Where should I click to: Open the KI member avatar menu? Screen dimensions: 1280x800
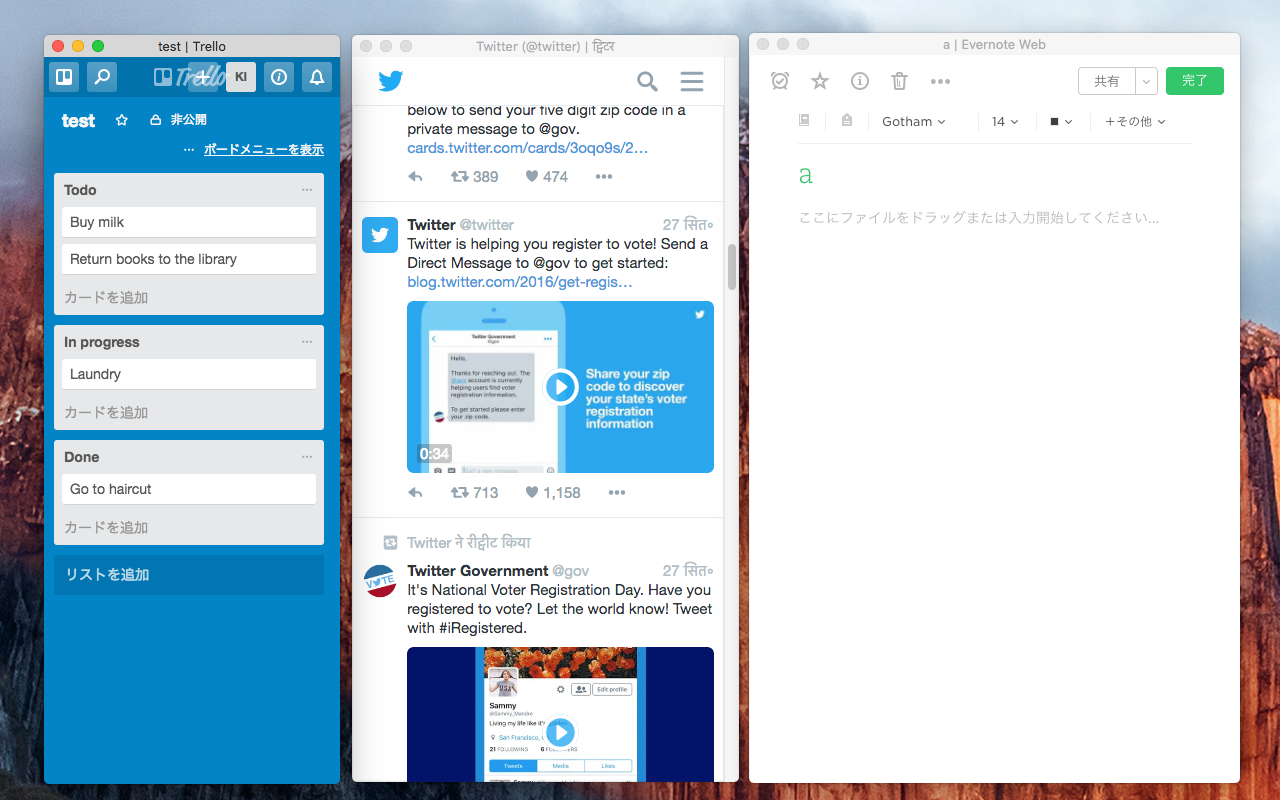[241, 76]
